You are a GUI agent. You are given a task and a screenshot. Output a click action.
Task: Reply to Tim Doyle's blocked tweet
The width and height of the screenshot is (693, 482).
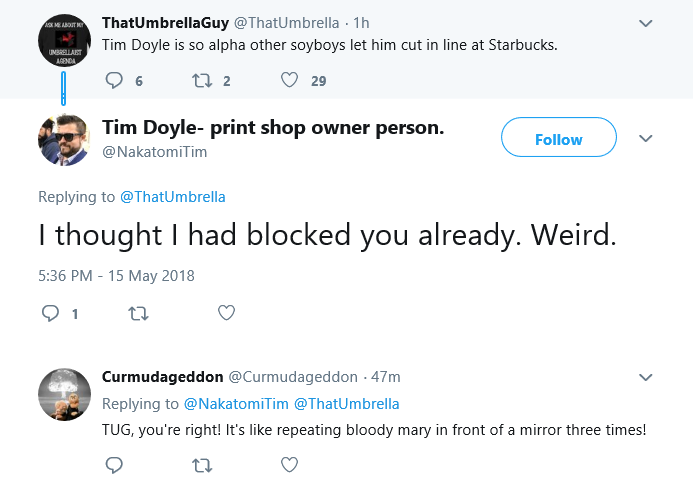50,313
